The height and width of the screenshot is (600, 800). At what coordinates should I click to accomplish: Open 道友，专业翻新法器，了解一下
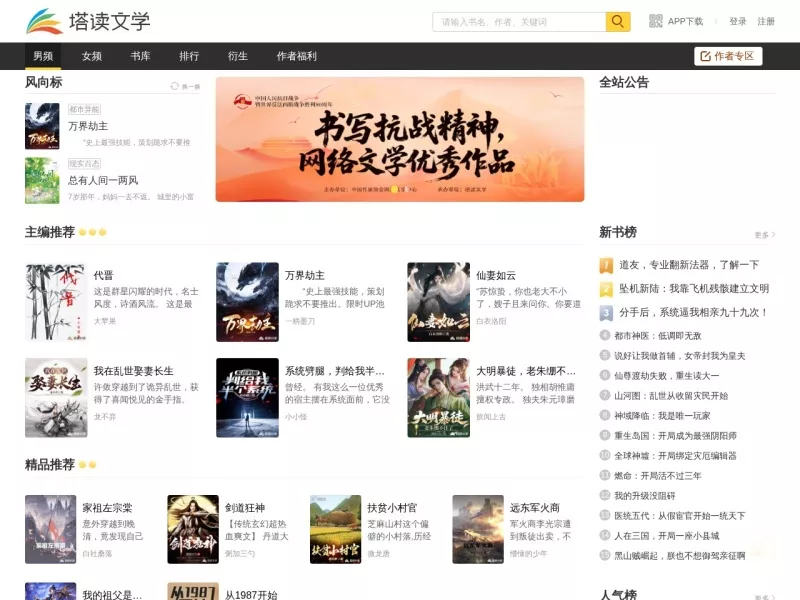pyautogui.click(x=689, y=265)
